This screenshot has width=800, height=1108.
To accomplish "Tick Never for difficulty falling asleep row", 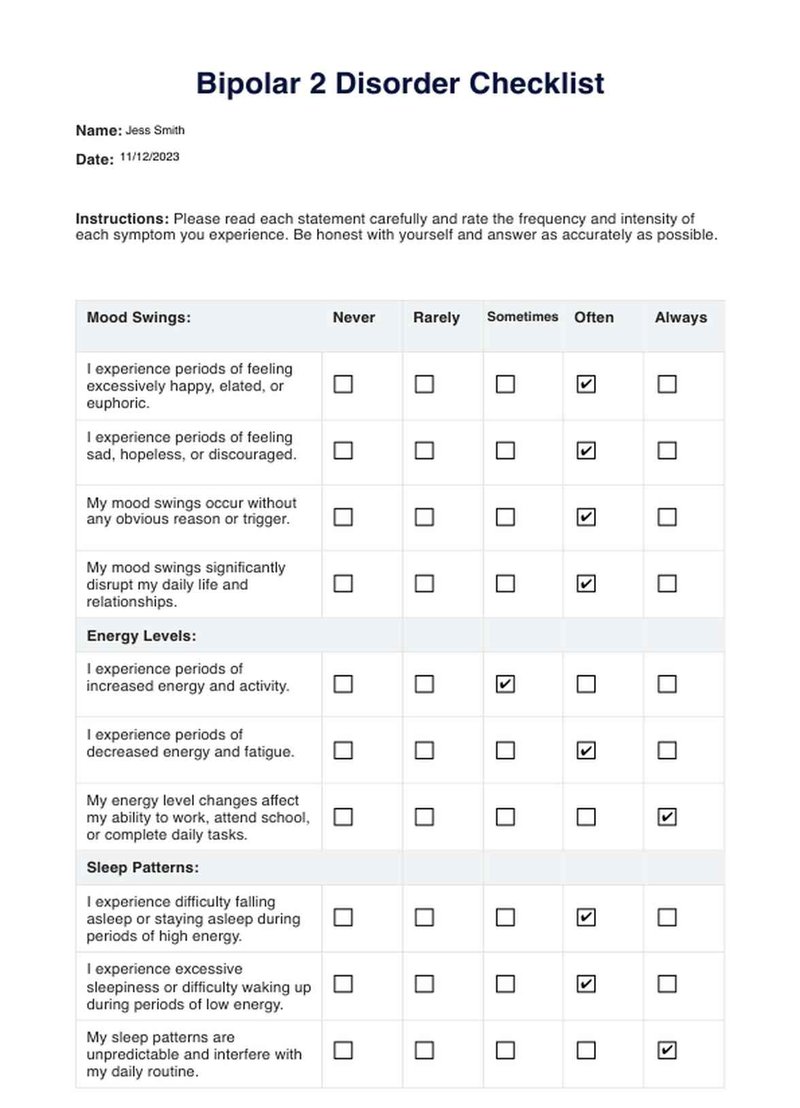I will (343, 917).
